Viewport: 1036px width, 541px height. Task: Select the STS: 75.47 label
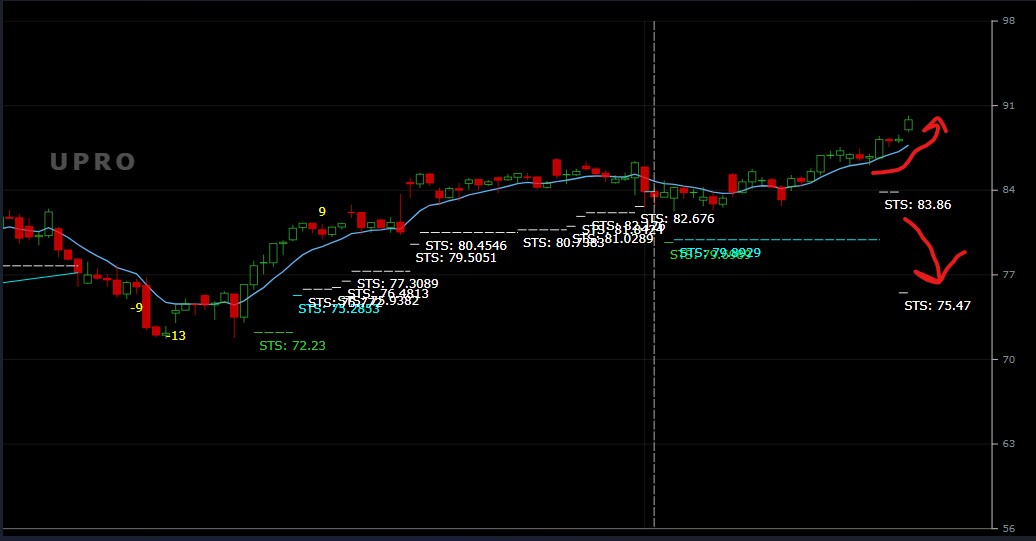pyautogui.click(x=937, y=306)
